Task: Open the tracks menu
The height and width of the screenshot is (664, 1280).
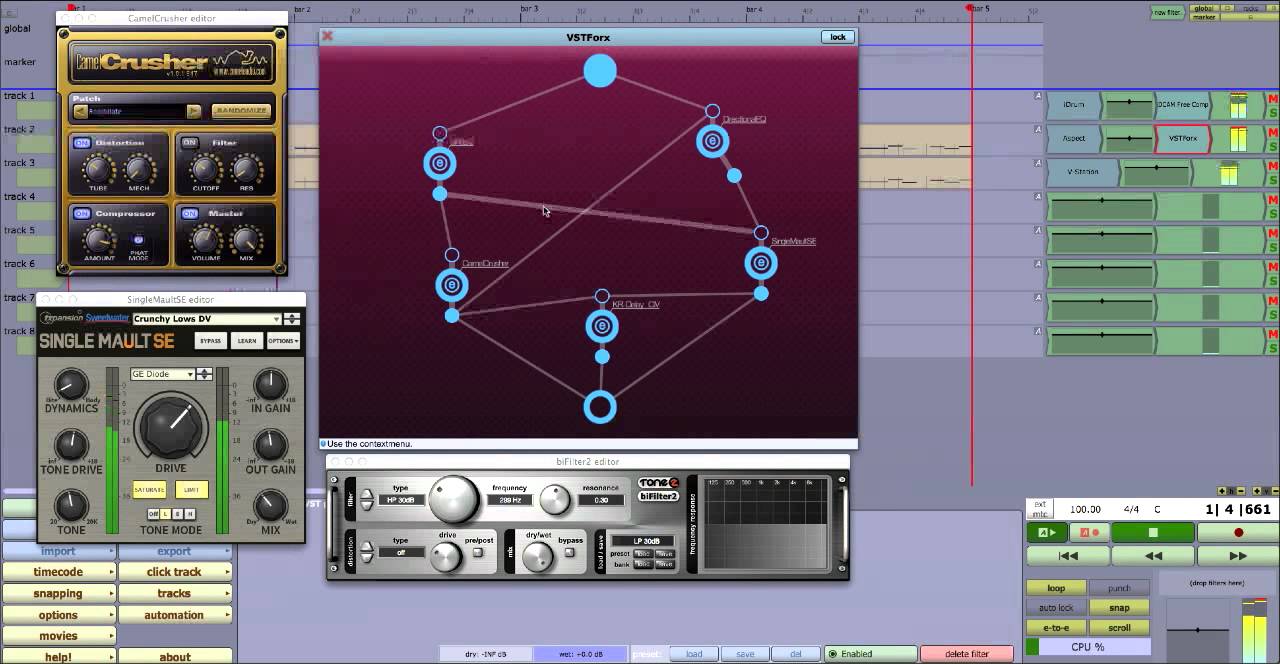Action: (174, 594)
